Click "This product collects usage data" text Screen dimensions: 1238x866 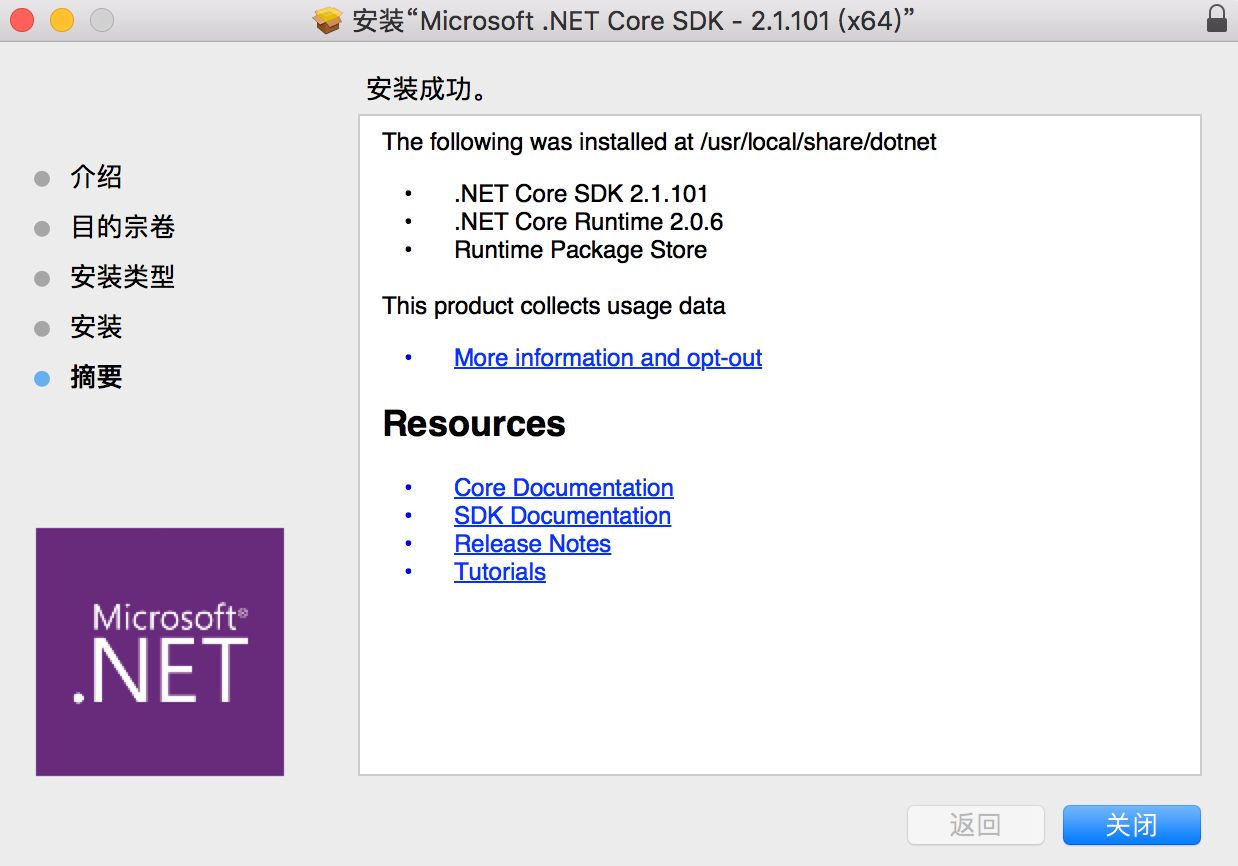click(554, 306)
